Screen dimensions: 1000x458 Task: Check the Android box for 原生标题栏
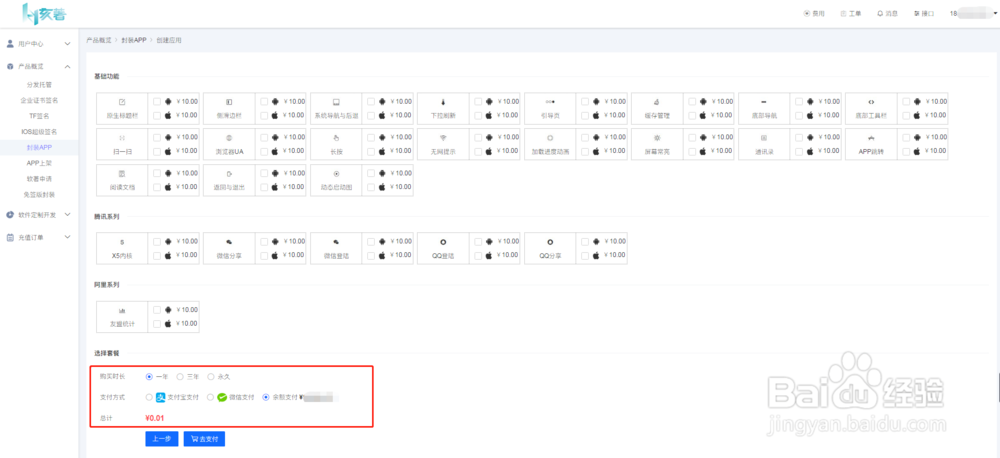[157, 101]
